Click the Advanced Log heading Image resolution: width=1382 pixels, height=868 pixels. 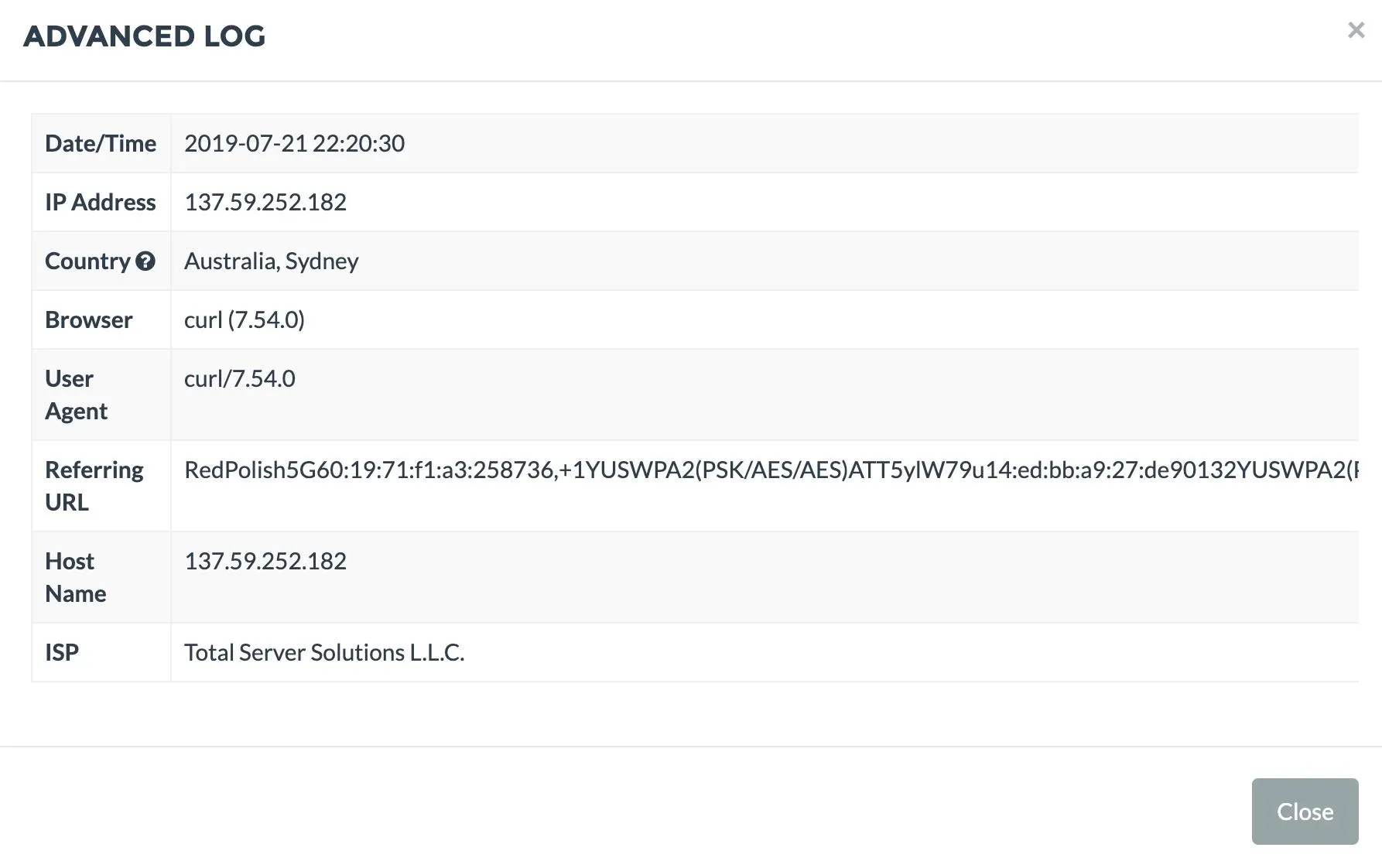[x=145, y=36]
